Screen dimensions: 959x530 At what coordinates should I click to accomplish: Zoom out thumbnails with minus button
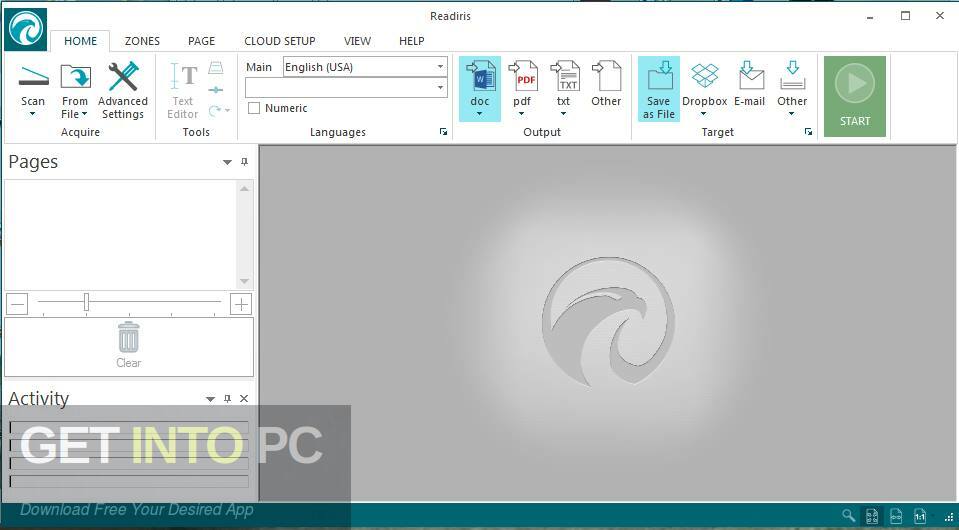17,304
